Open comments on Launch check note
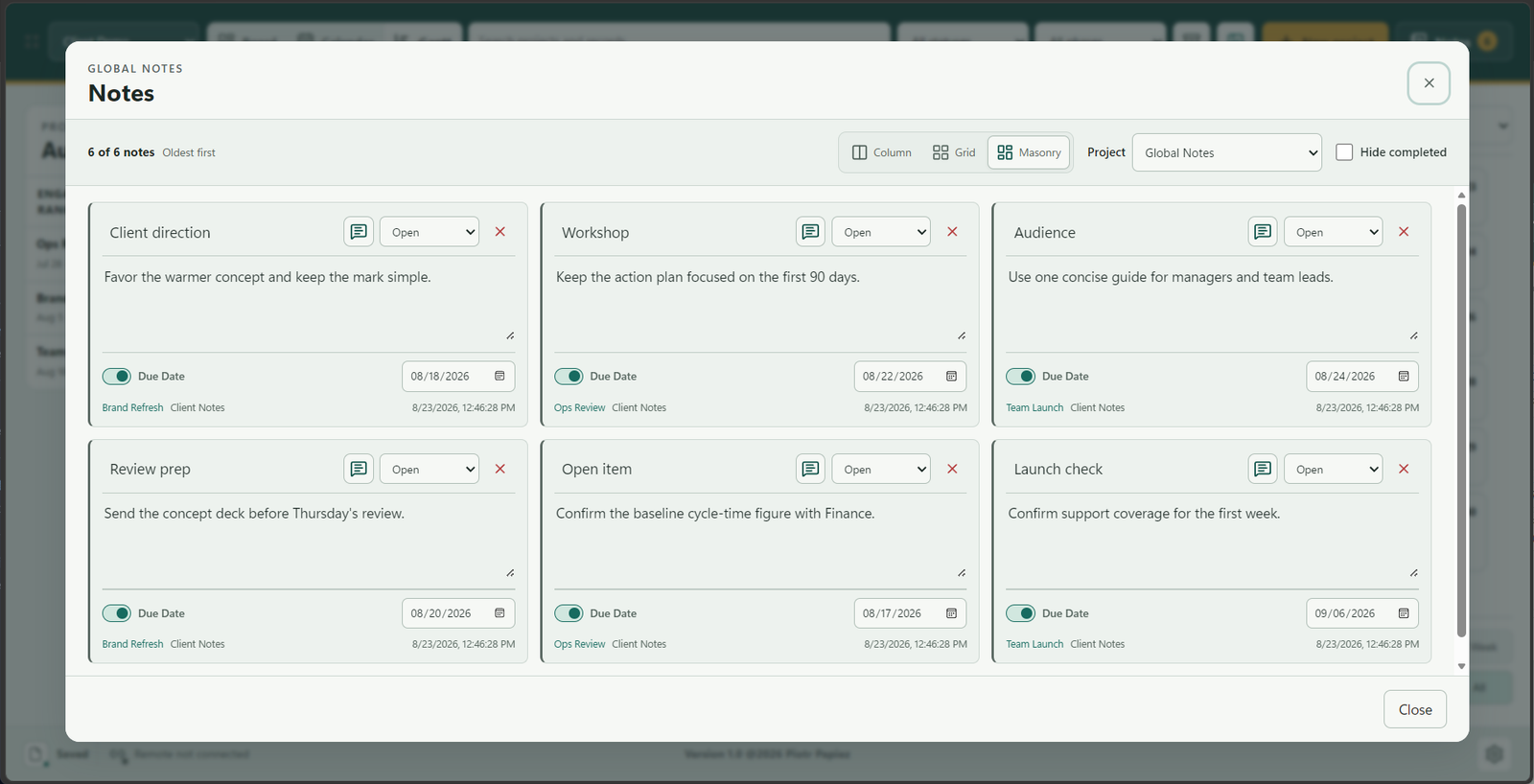This screenshot has width=1534, height=784. point(1263,469)
